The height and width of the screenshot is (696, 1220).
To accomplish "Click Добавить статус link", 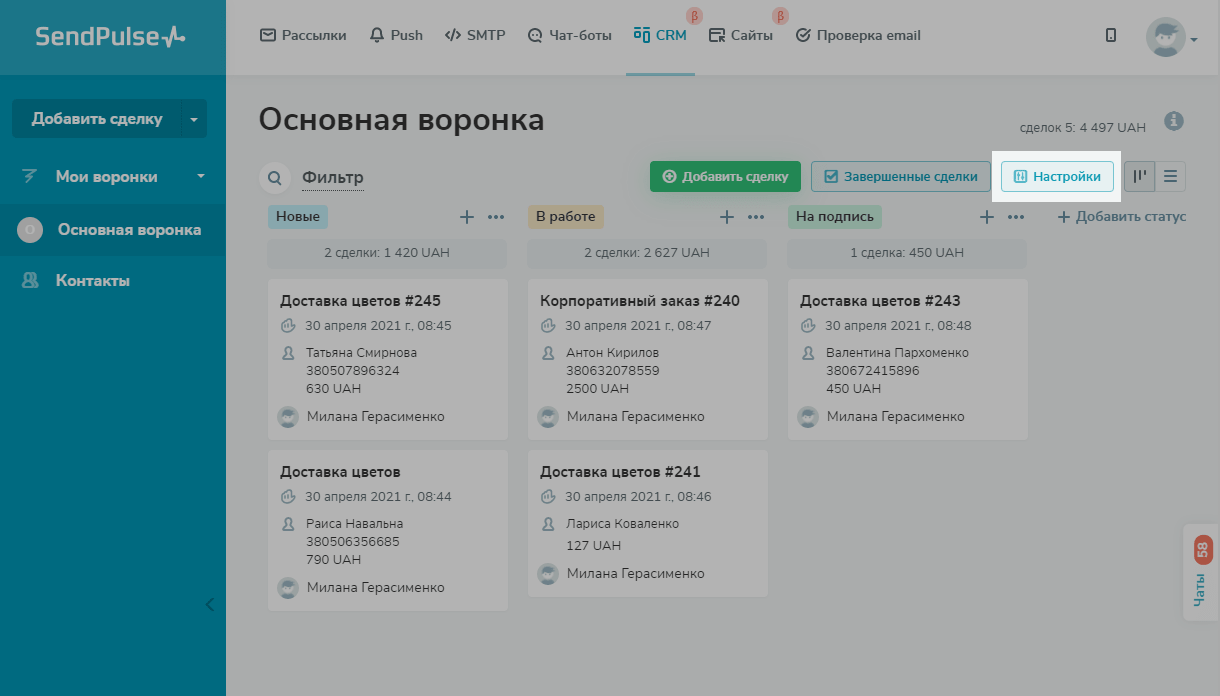I will point(1121,217).
